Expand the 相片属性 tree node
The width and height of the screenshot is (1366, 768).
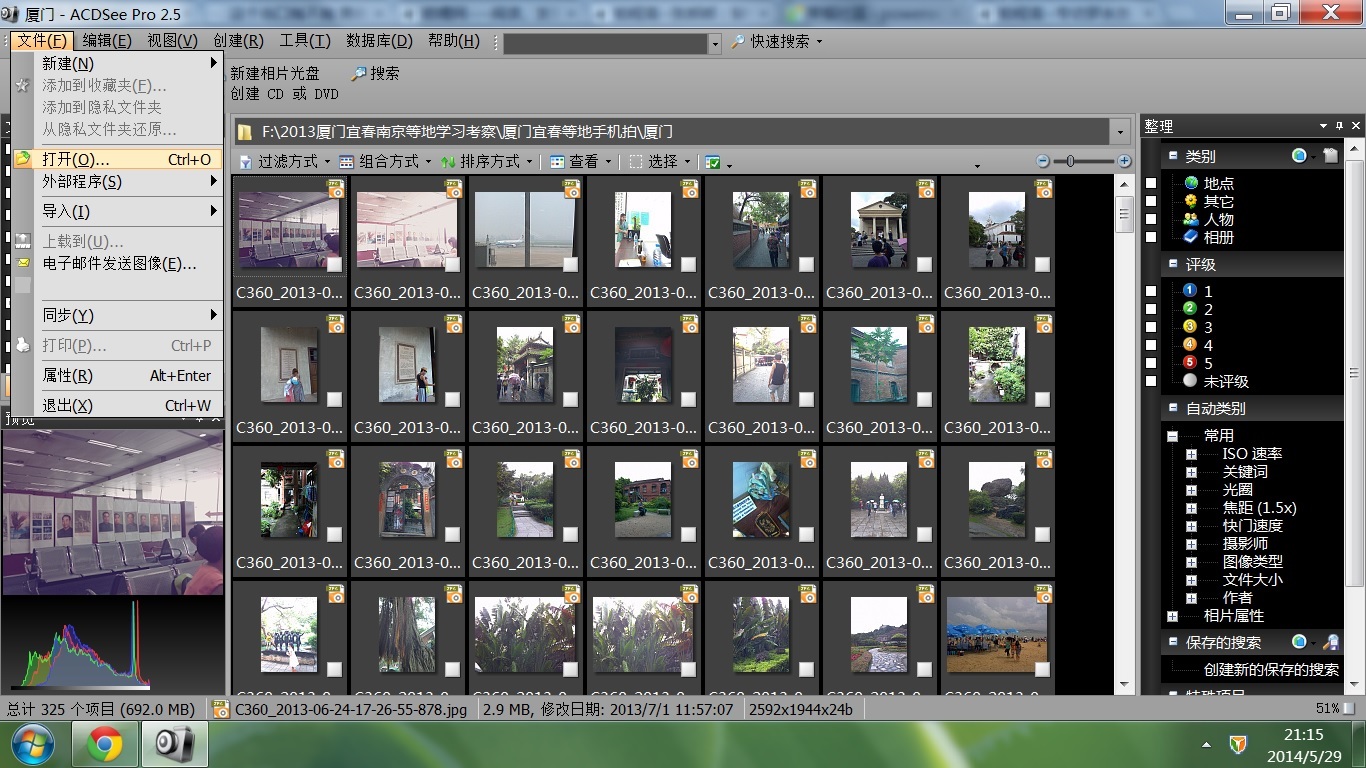click(1172, 616)
